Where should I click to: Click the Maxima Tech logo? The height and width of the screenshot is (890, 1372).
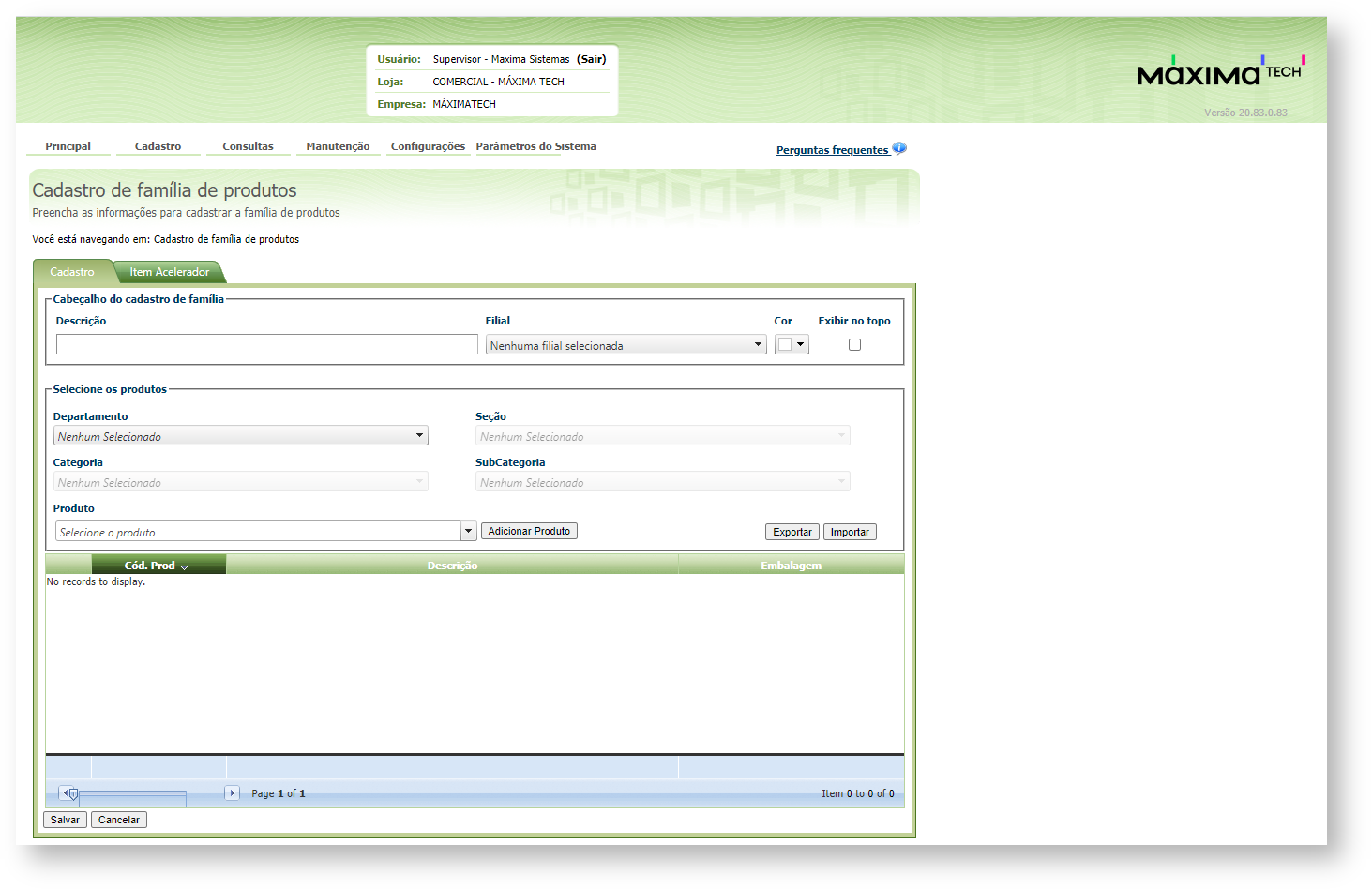pyautogui.click(x=1220, y=71)
